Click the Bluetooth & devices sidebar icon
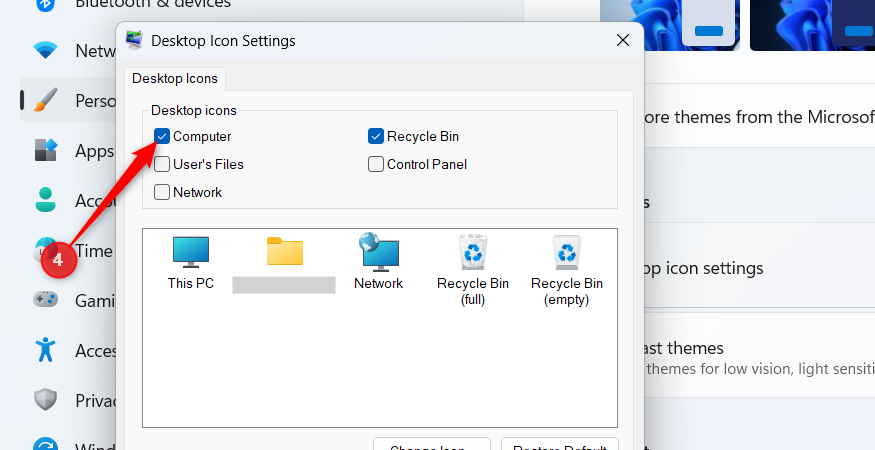This screenshot has height=450, width=875. click(46, 4)
